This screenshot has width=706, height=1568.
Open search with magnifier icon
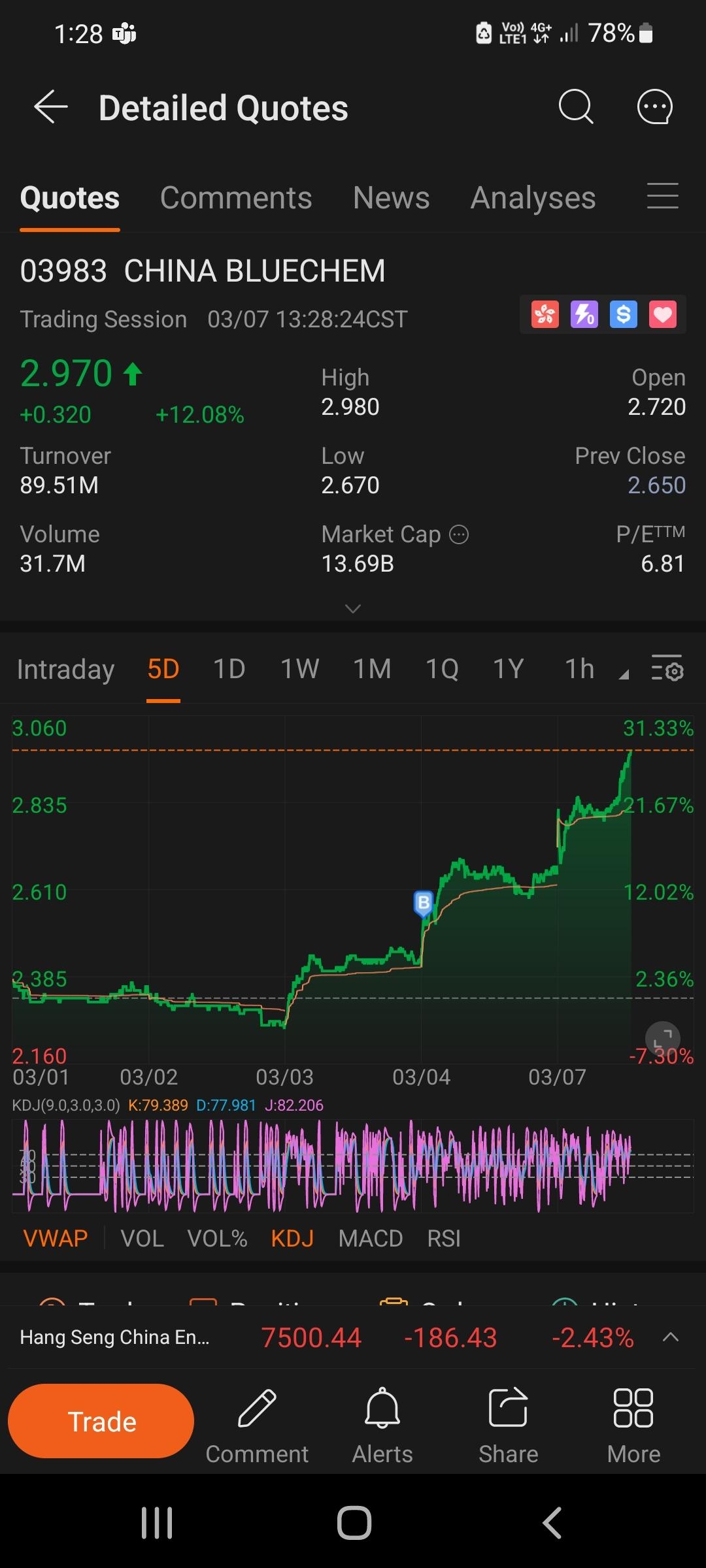click(x=575, y=107)
